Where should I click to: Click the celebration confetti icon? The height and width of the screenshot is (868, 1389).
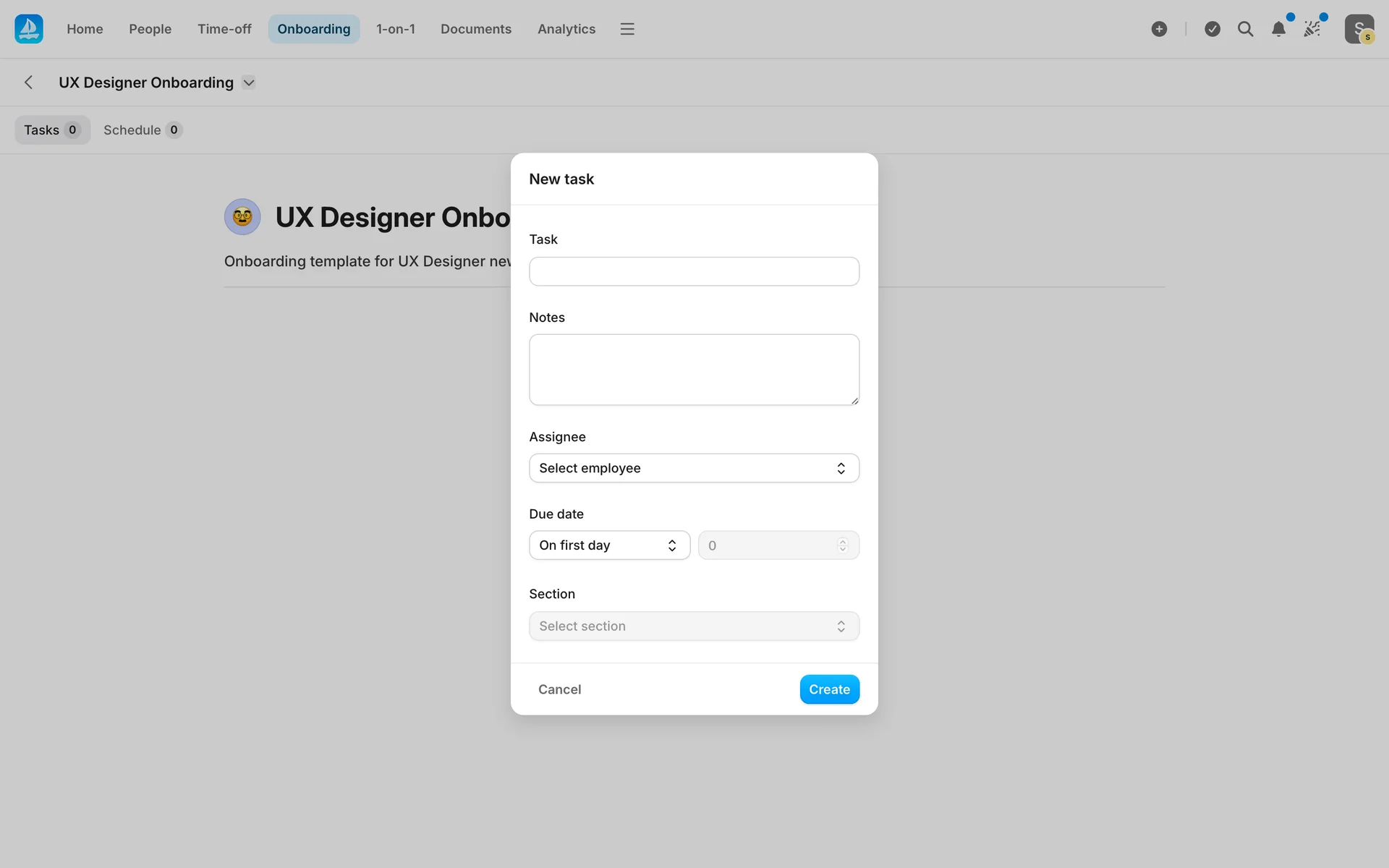point(1312,29)
